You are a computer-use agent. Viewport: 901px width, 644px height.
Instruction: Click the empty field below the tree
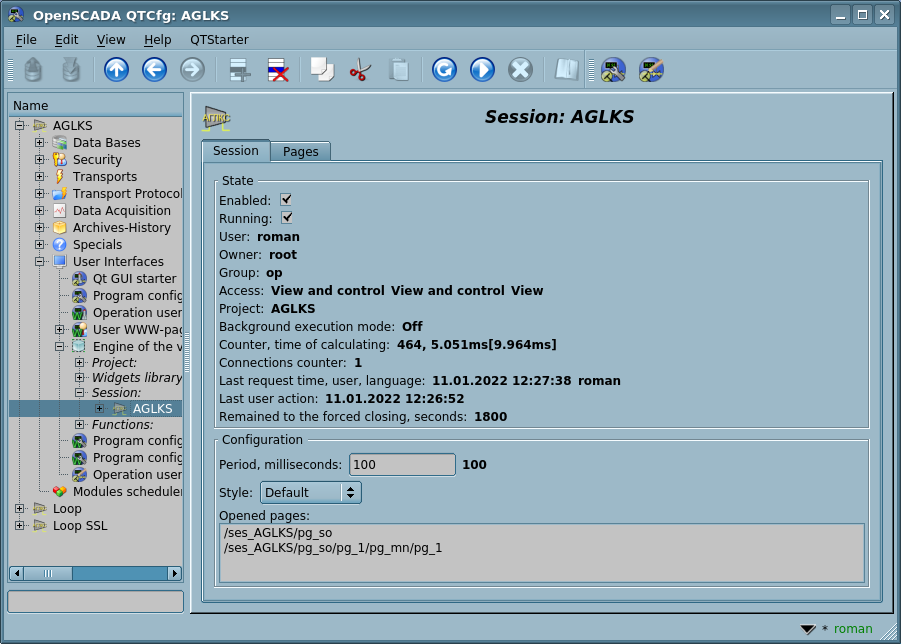[x=95, y=601]
